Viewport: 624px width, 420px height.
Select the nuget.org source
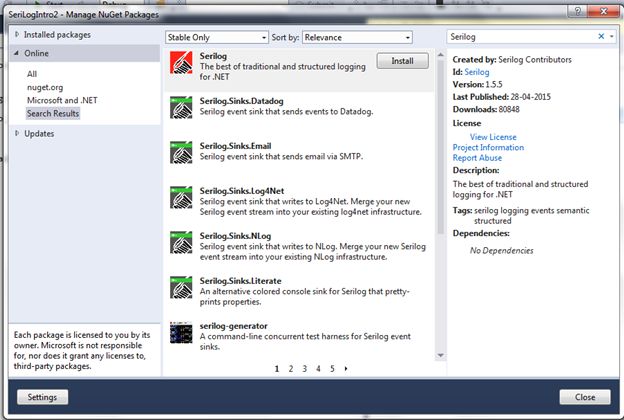(x=45, y=87)
